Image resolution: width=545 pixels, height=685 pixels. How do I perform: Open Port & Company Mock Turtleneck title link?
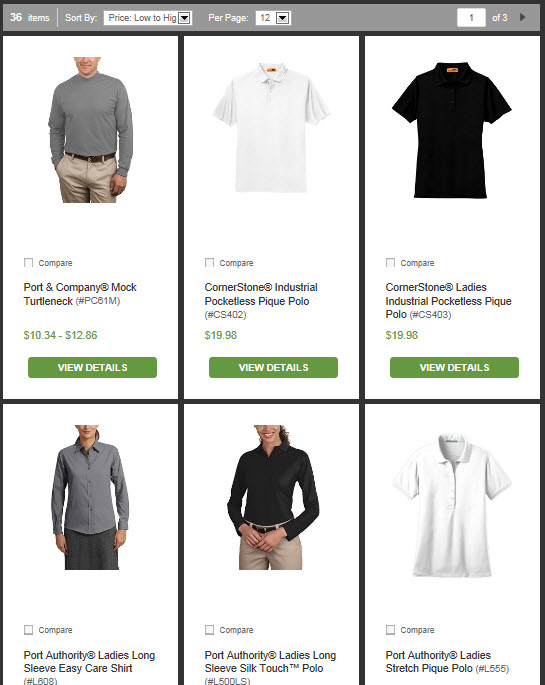pos(80,294)
